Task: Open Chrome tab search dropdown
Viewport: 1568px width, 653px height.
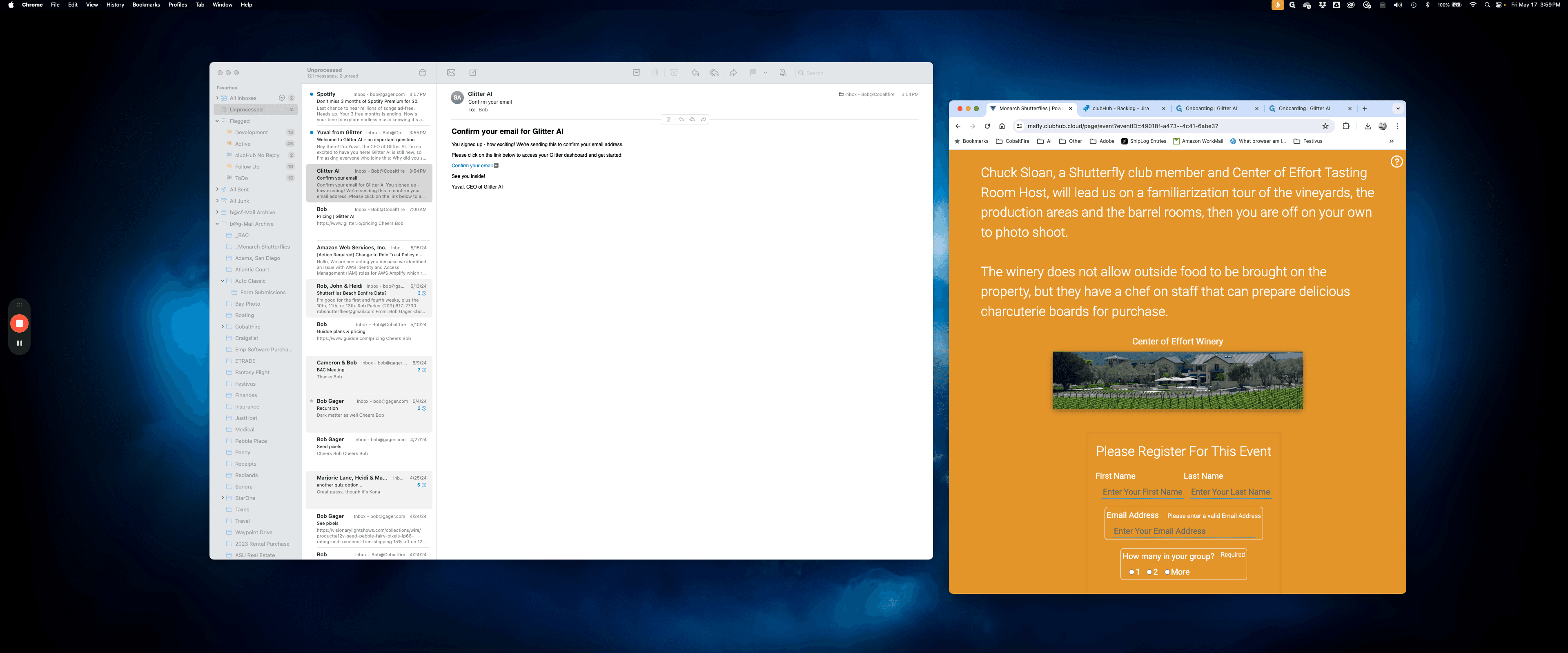Action: pos(1398,108)
